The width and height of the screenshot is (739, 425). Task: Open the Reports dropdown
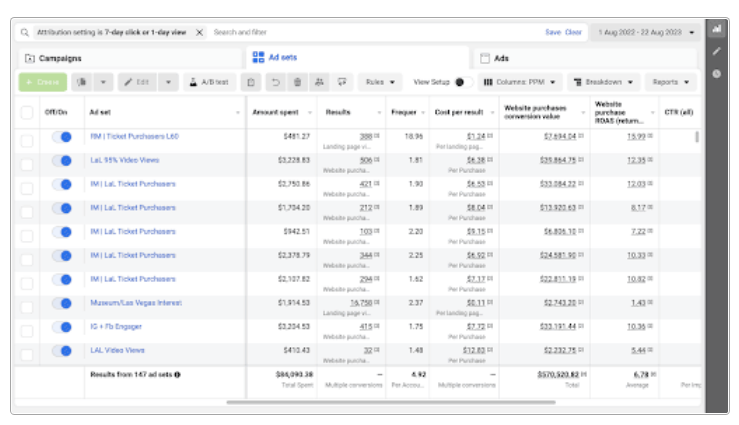(x=671, y=82)
